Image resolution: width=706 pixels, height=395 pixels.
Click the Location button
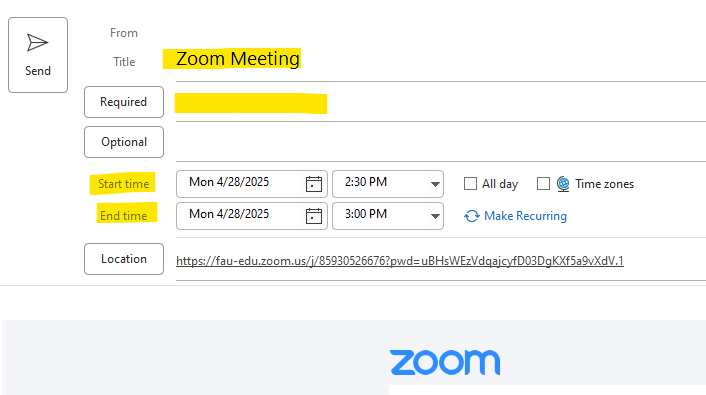[x=124, y=259]
